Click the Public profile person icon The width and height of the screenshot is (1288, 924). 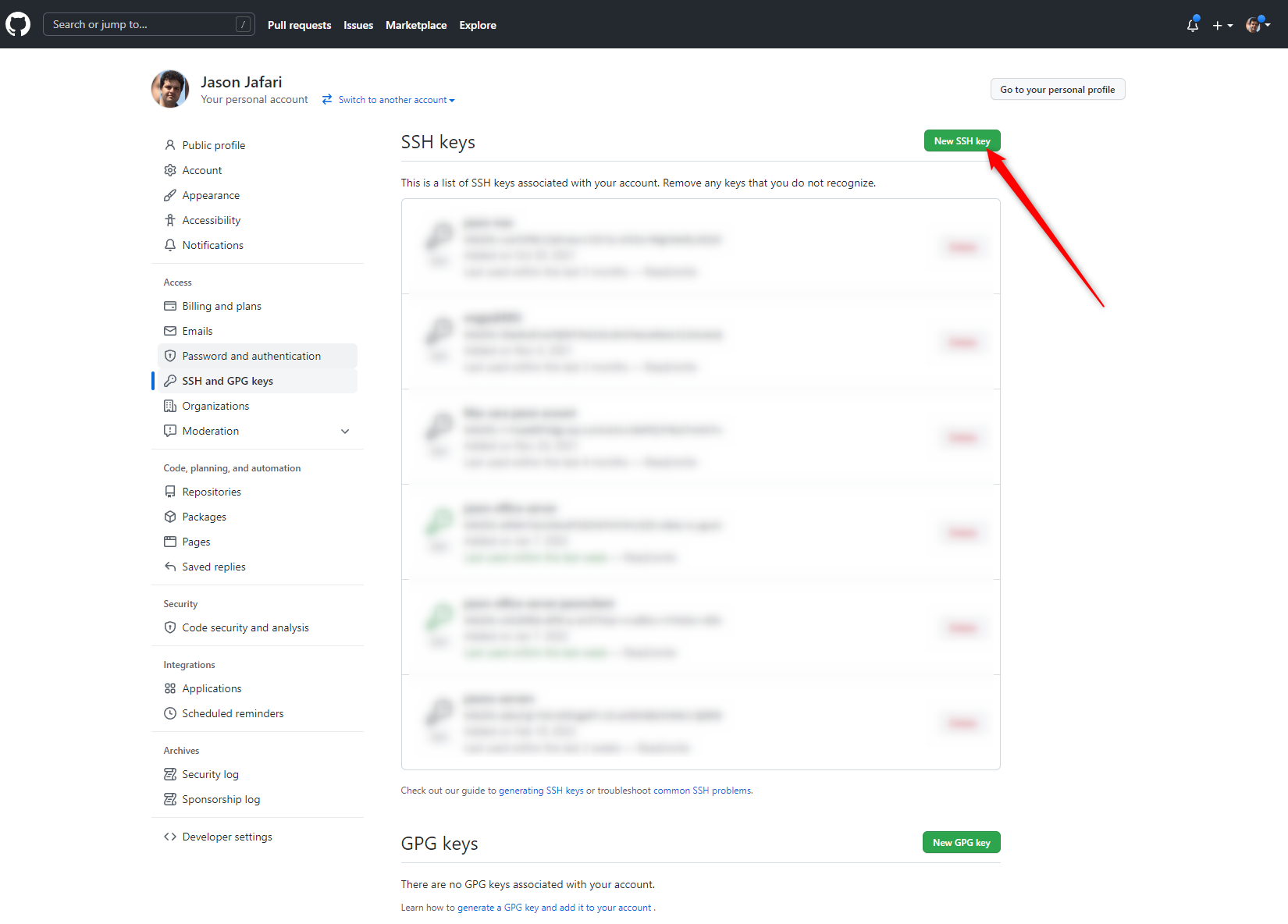(170, 145)
